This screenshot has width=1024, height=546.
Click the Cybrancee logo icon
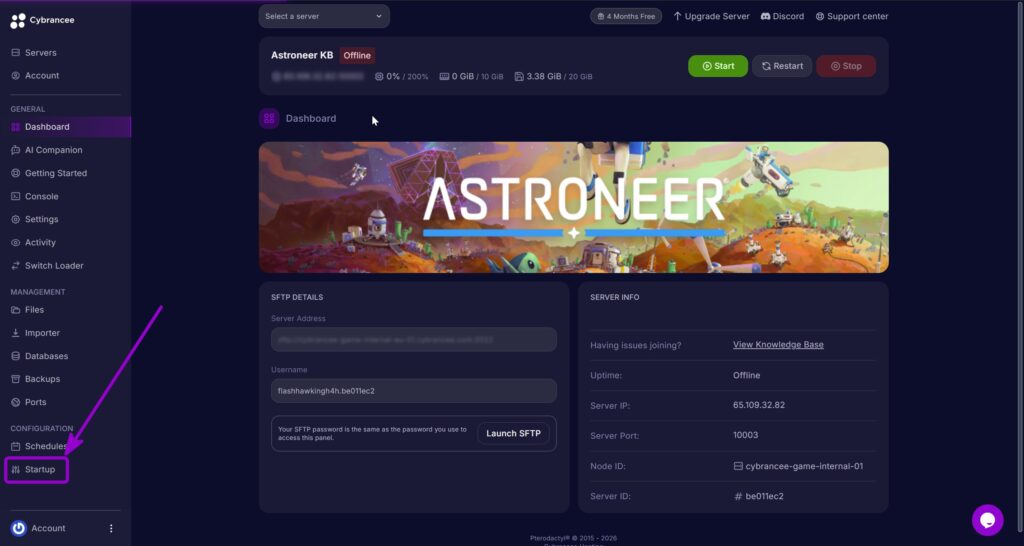point(18,21)
